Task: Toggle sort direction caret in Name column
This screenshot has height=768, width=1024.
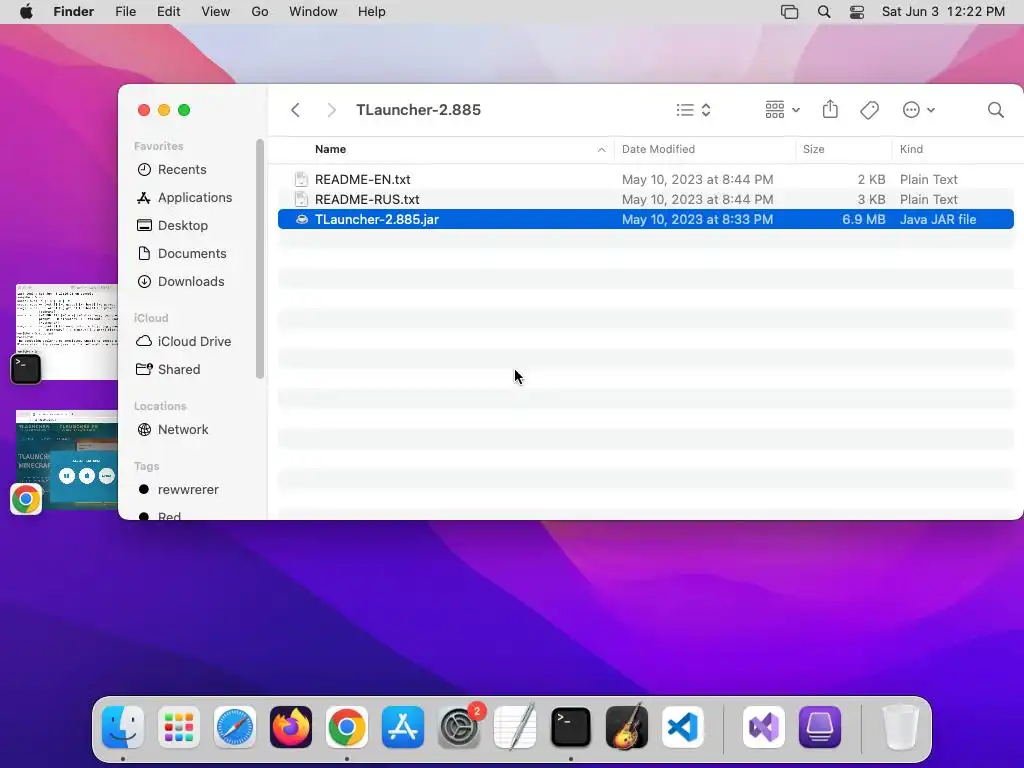Action: pyautogui.click(x=601, y=150)
